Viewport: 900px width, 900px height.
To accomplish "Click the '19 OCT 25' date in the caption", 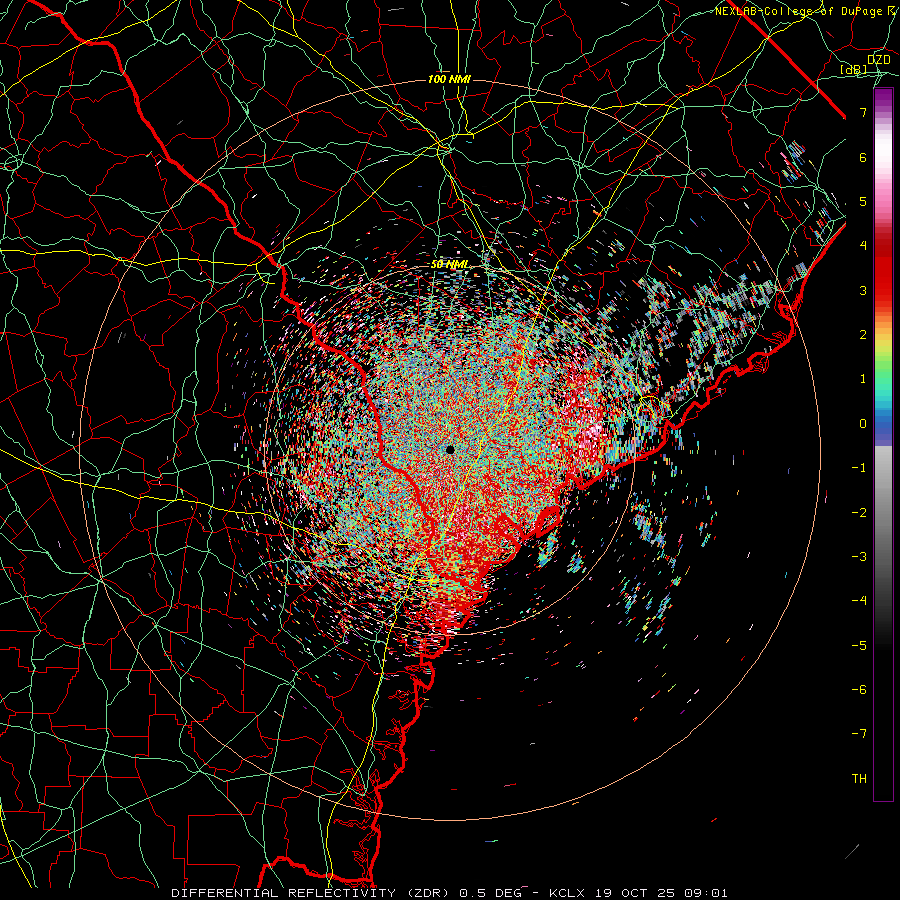I will (634, 893).
